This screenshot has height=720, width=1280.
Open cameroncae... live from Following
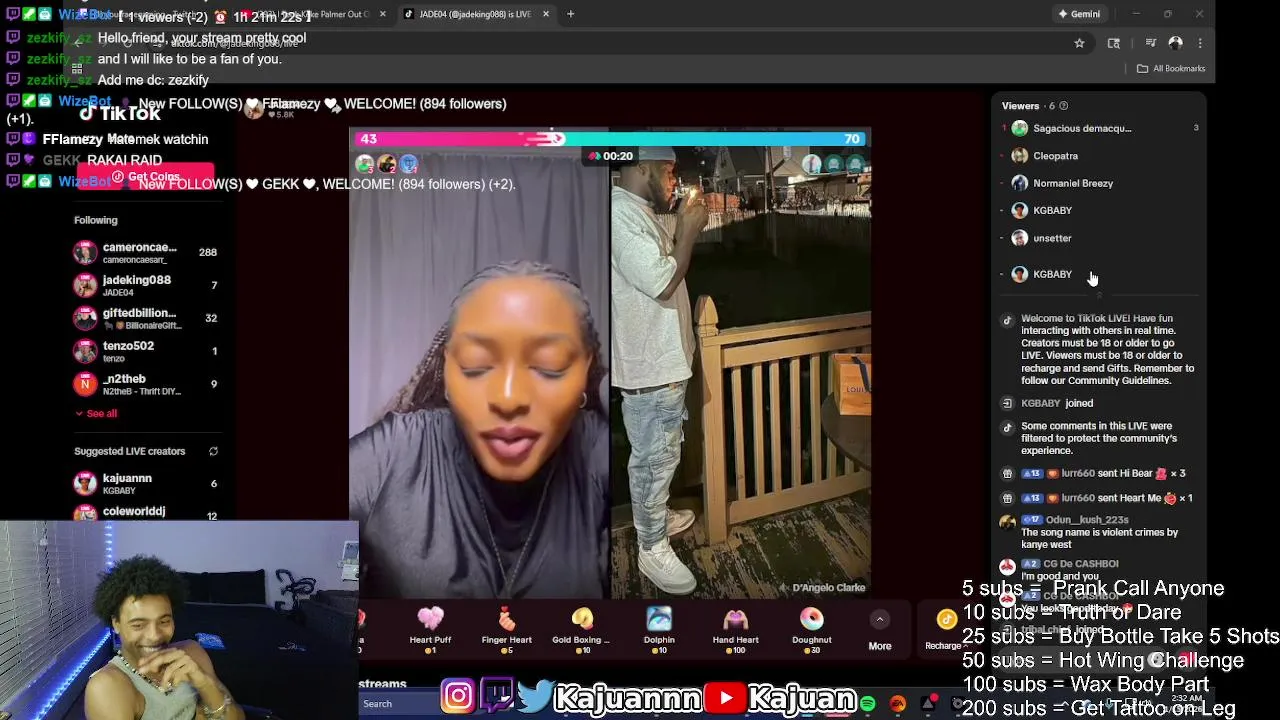(145, 252)
